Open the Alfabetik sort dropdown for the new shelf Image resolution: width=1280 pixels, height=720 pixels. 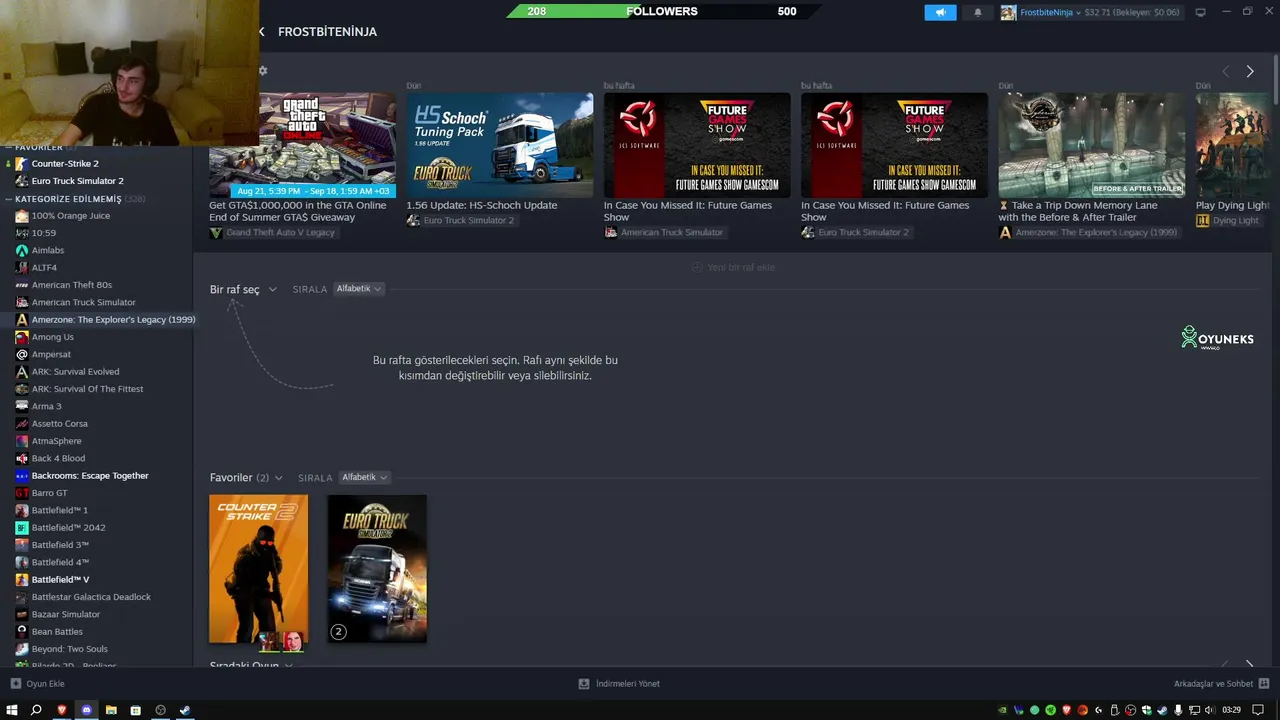tap(359, 289)
